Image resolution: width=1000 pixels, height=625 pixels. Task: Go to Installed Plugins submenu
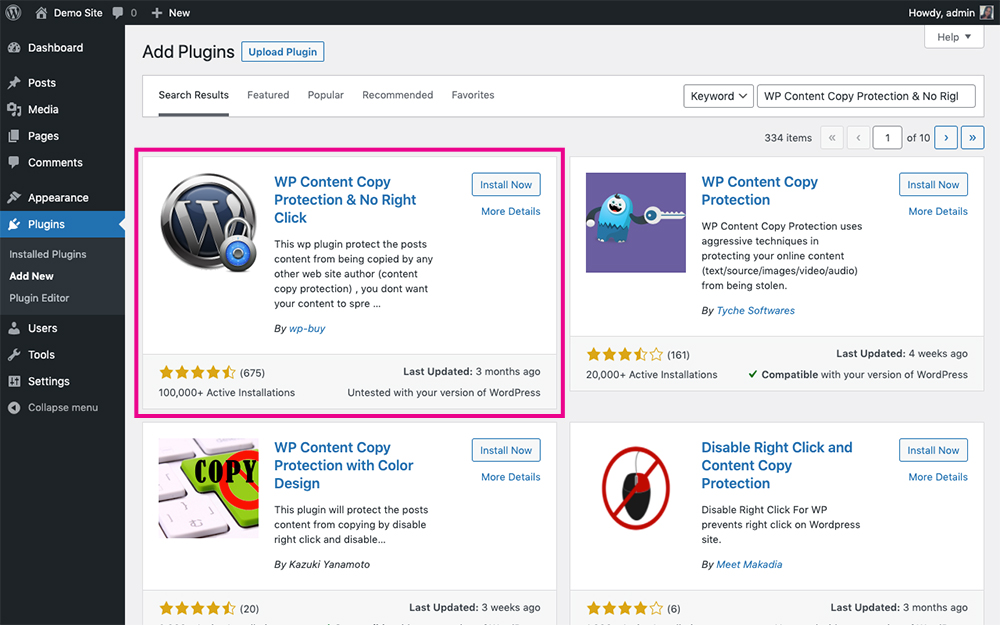pos(48,254)
